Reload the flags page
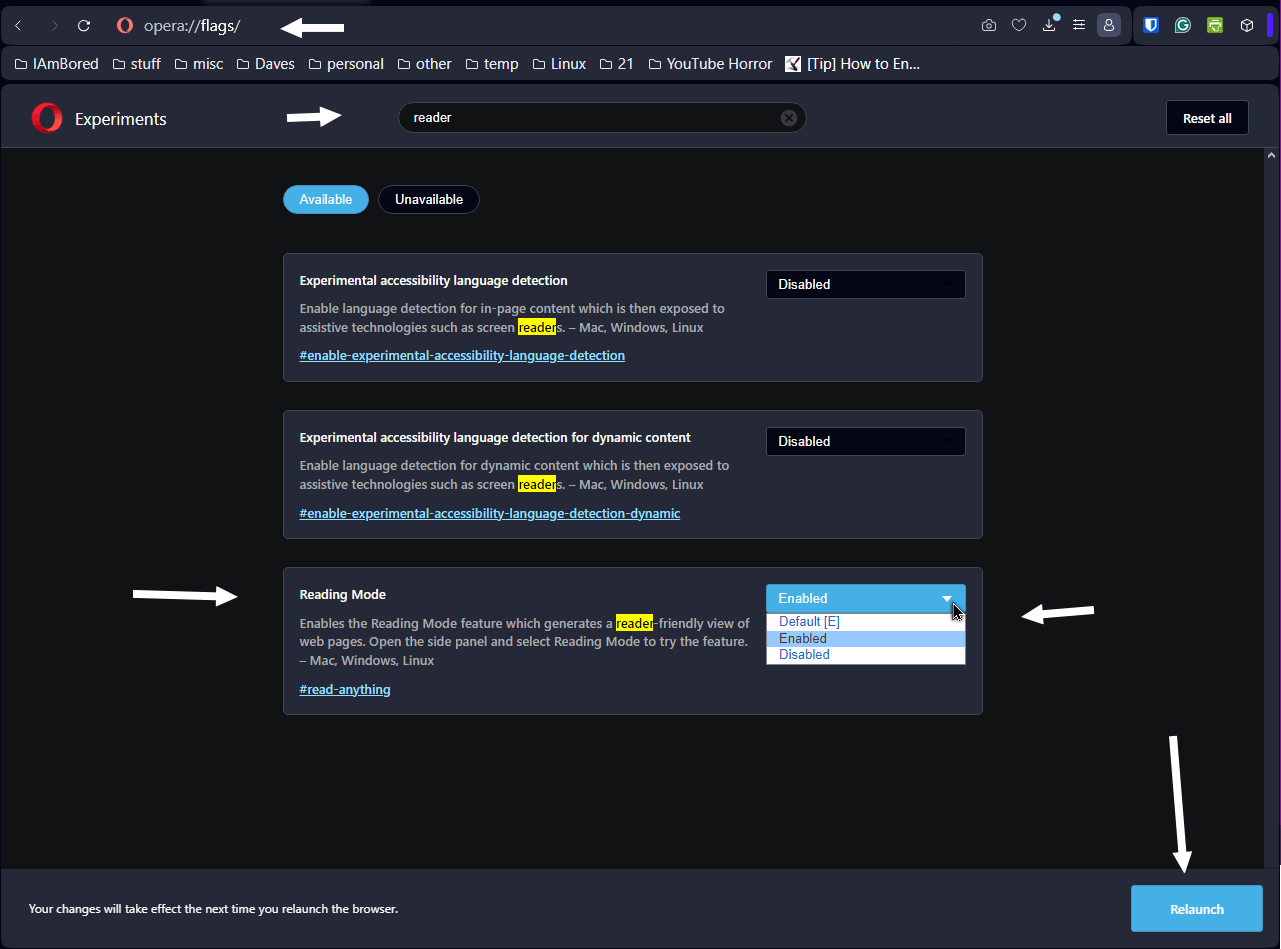Screen dimensions: 1281x949 (x=85, y=25)
